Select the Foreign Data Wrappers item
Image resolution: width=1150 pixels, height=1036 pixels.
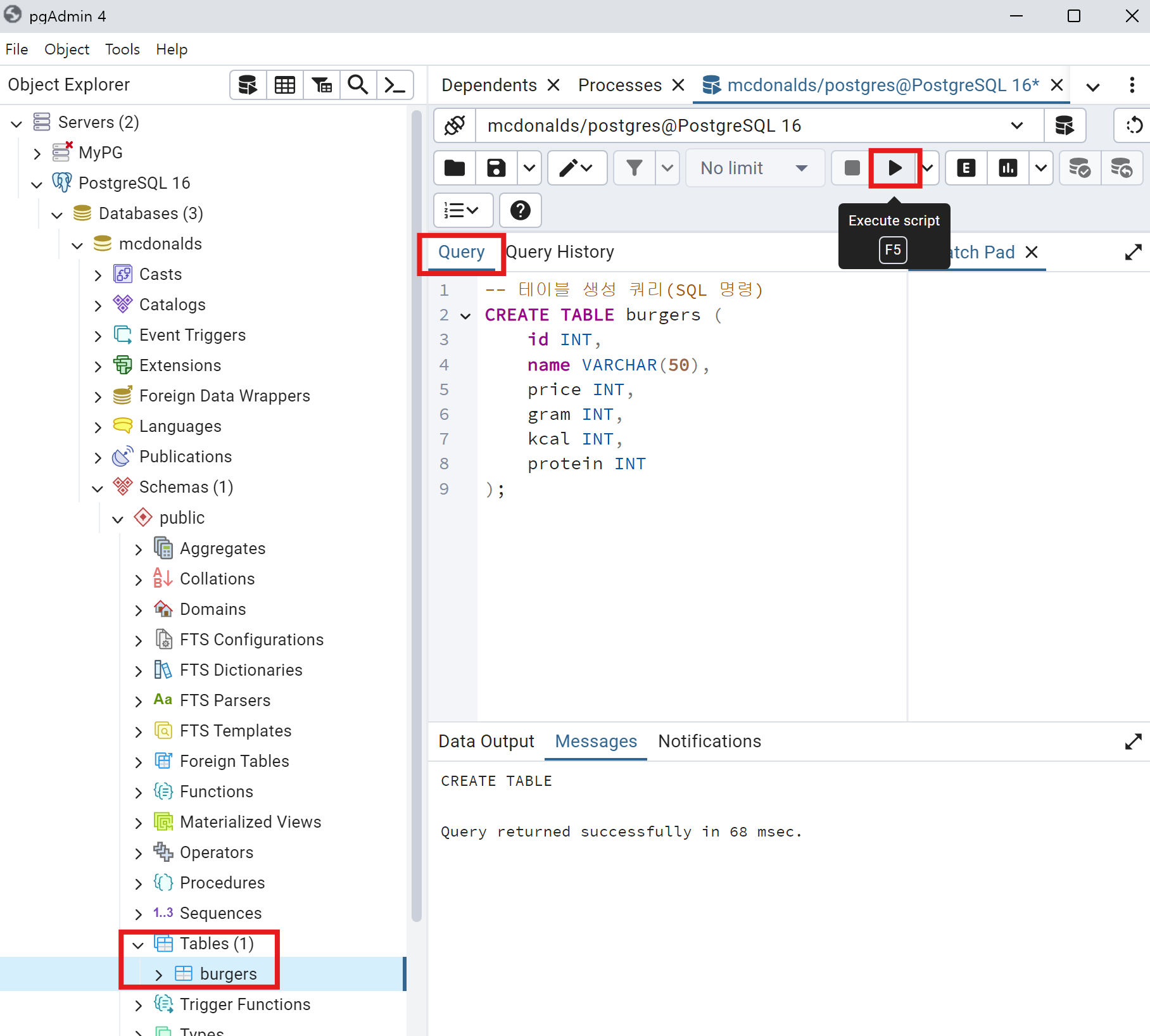coord(224,396)
